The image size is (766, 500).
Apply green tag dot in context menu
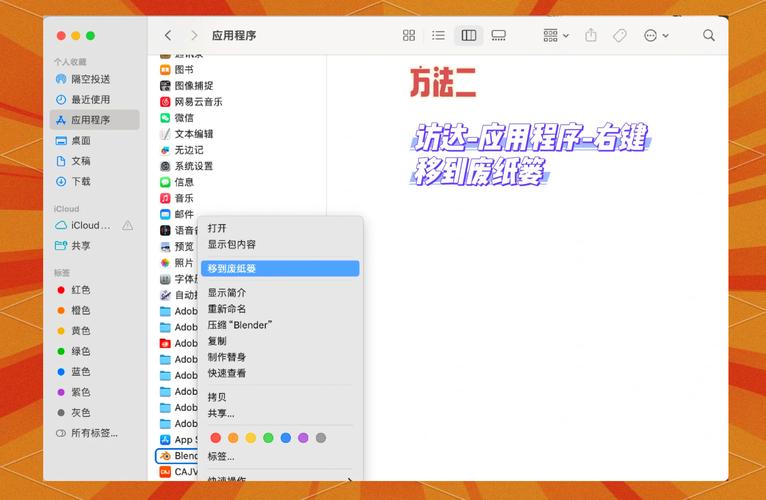coord(268,438)
